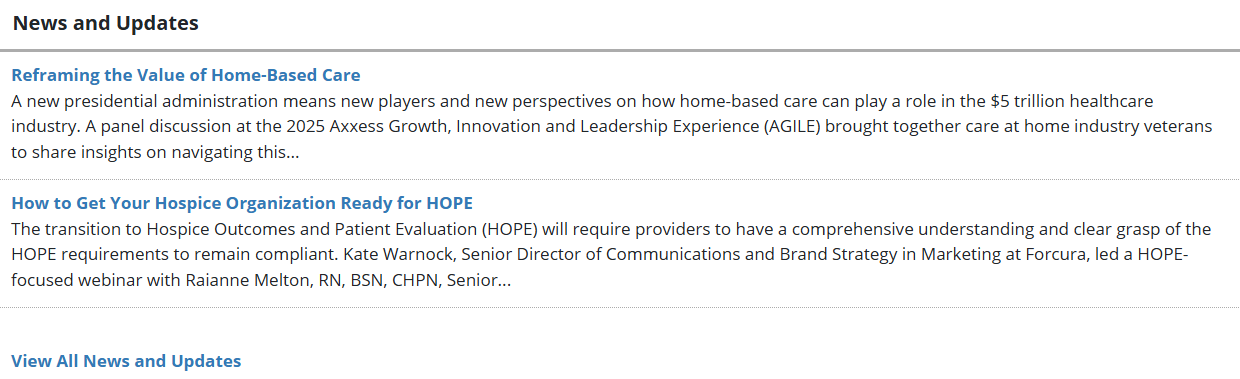Open How to Get Your Hospice Organization Ready for HOPE
The width and height of the screenshot is (1240, 379).
click(x=242, y=203)
